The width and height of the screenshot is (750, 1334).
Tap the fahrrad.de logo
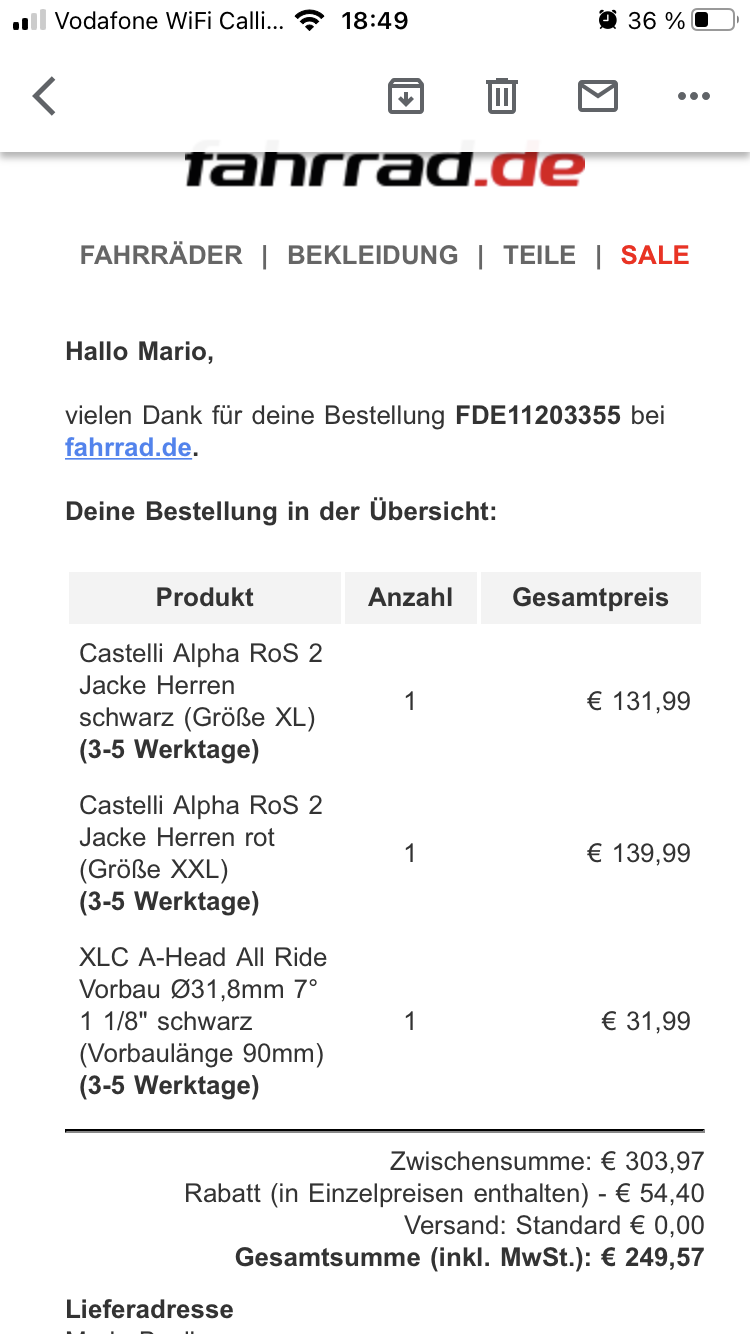pos(384,170)
